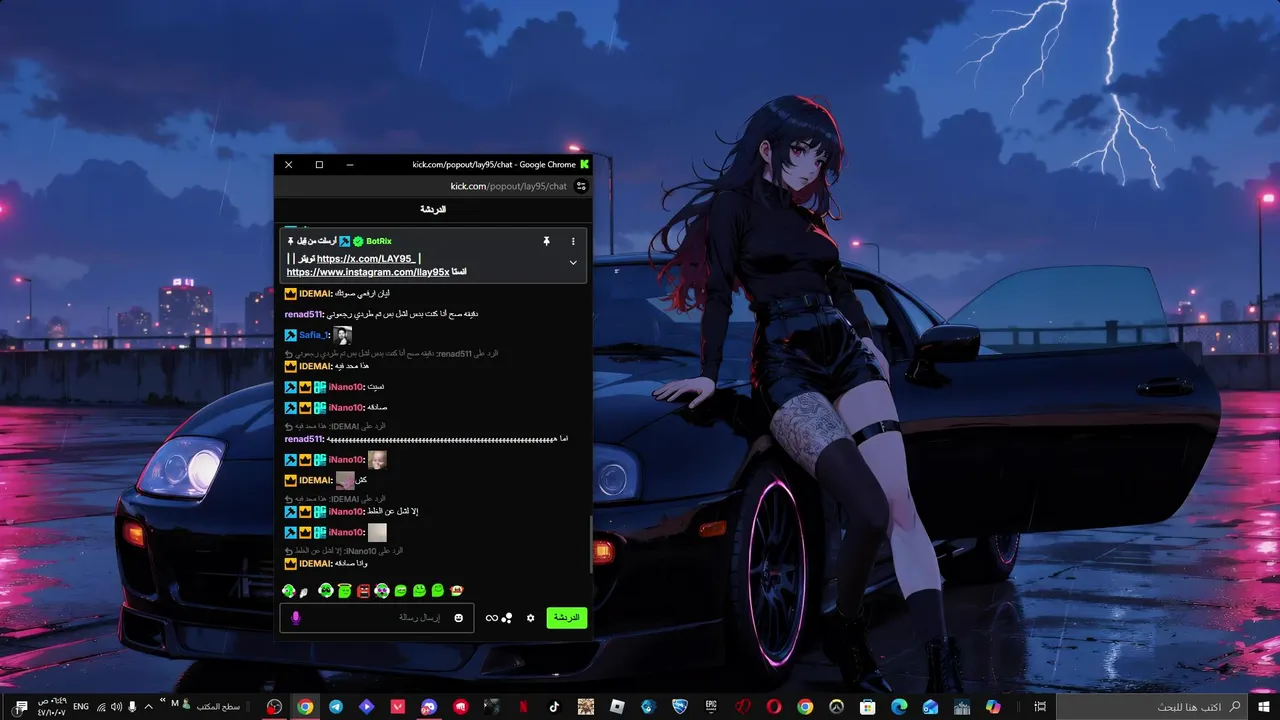
Task: Insert the last red-and-green laughing quick emote
Action: point(457,591)
